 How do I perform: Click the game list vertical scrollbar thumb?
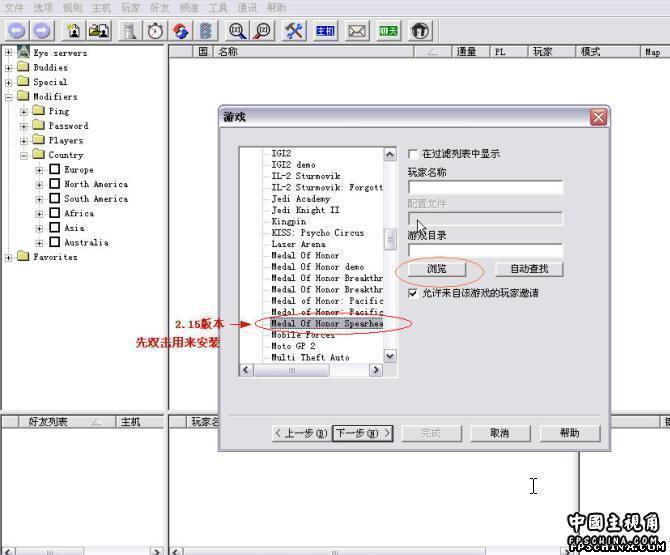(390, 239)
